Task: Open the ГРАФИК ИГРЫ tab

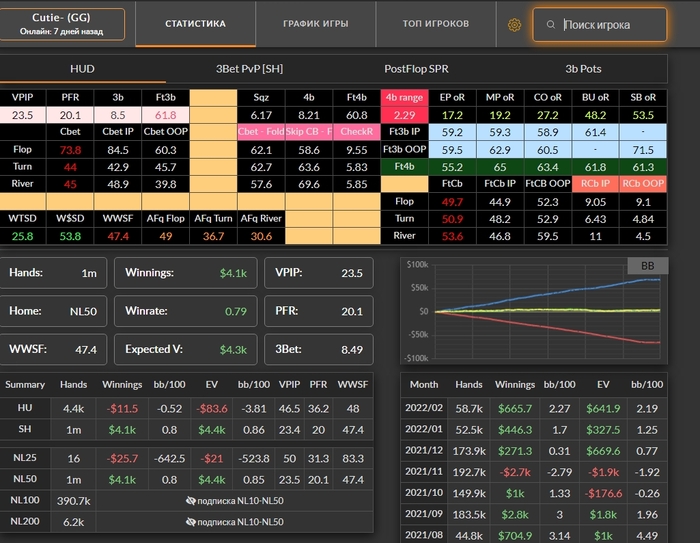Action: (x=315, y=23)
